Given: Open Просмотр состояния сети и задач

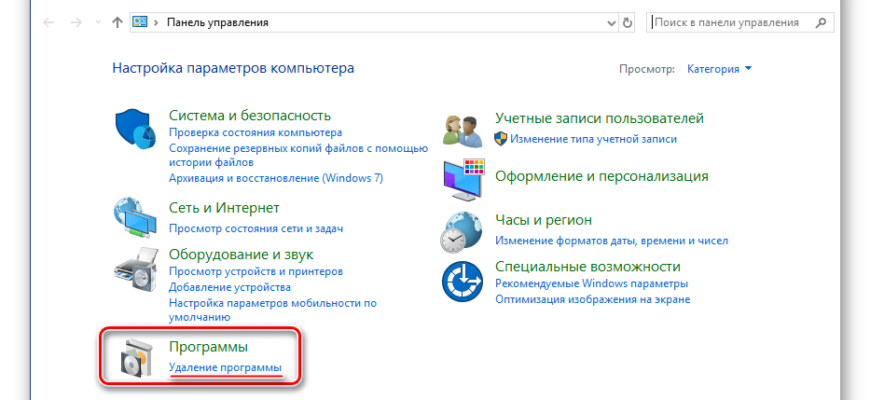Looking at the screenshot, I should click(x=256, y=228).
